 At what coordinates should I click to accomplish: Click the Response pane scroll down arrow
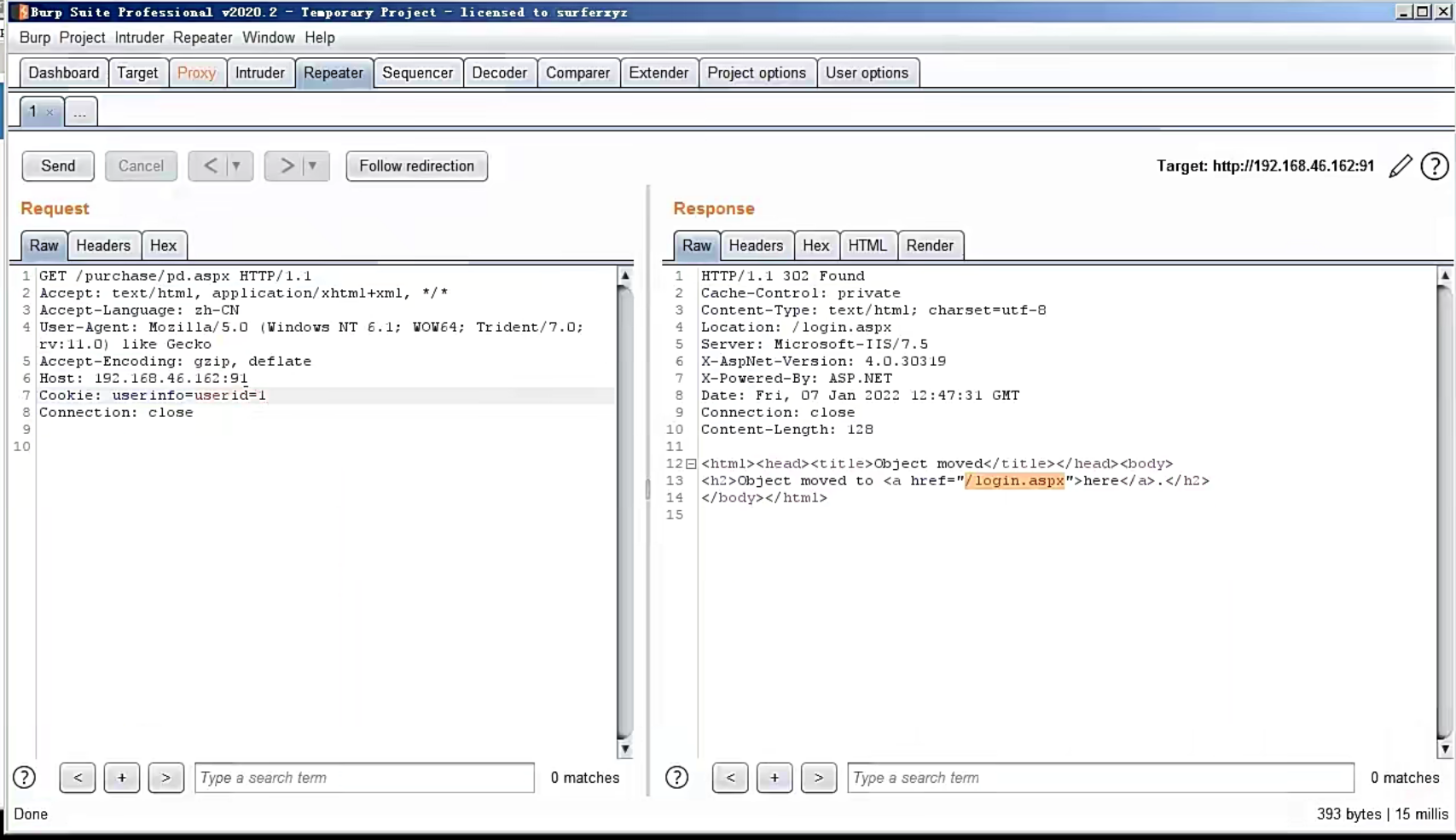[x=1445, y=750]
